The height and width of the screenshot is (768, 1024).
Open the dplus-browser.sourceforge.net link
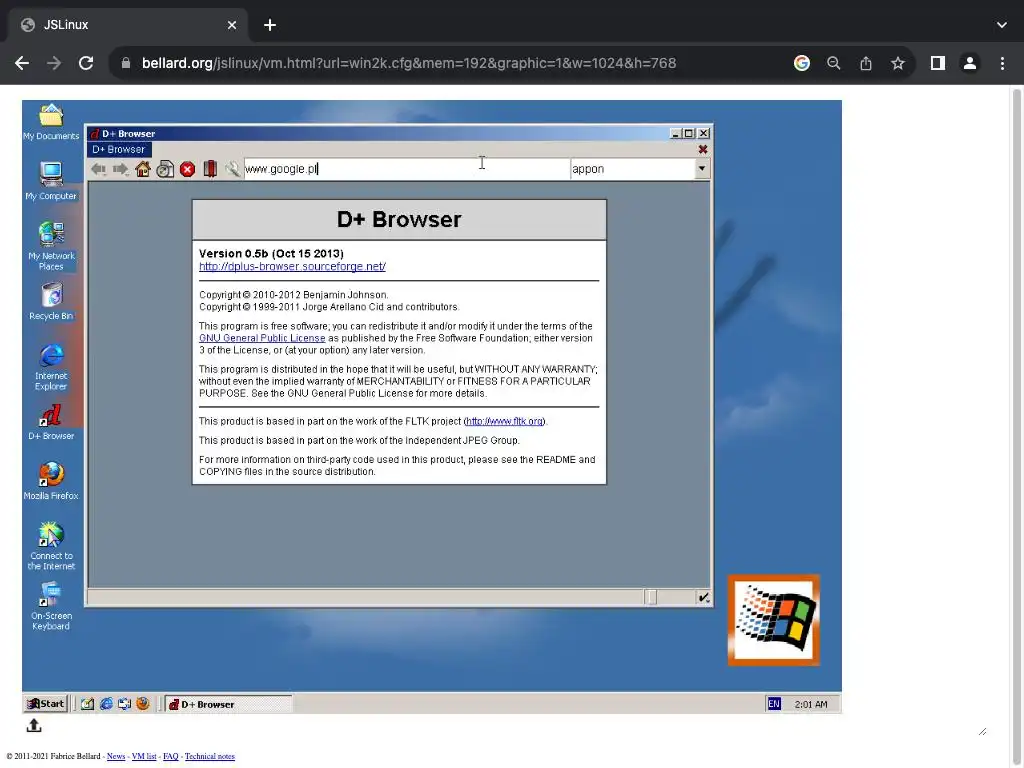point(292,266)
